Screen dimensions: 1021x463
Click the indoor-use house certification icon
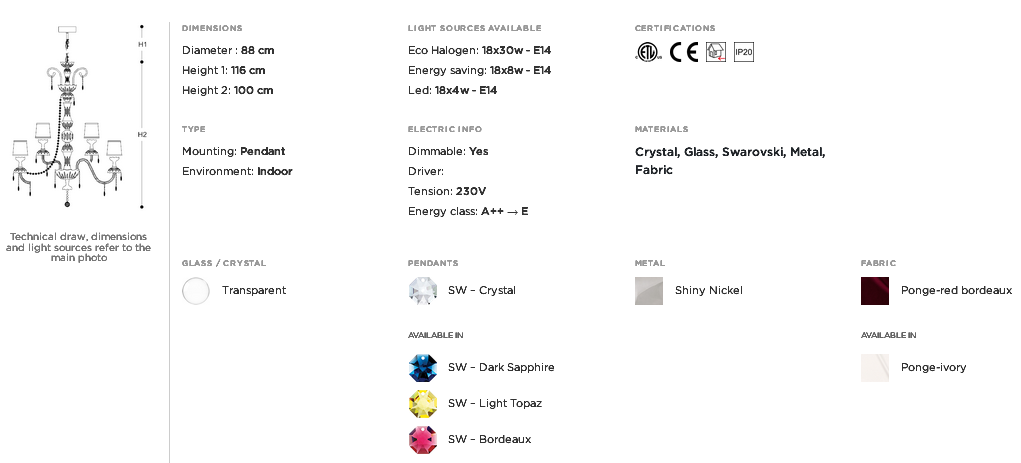pyautogui.click(x=716, y=52)
